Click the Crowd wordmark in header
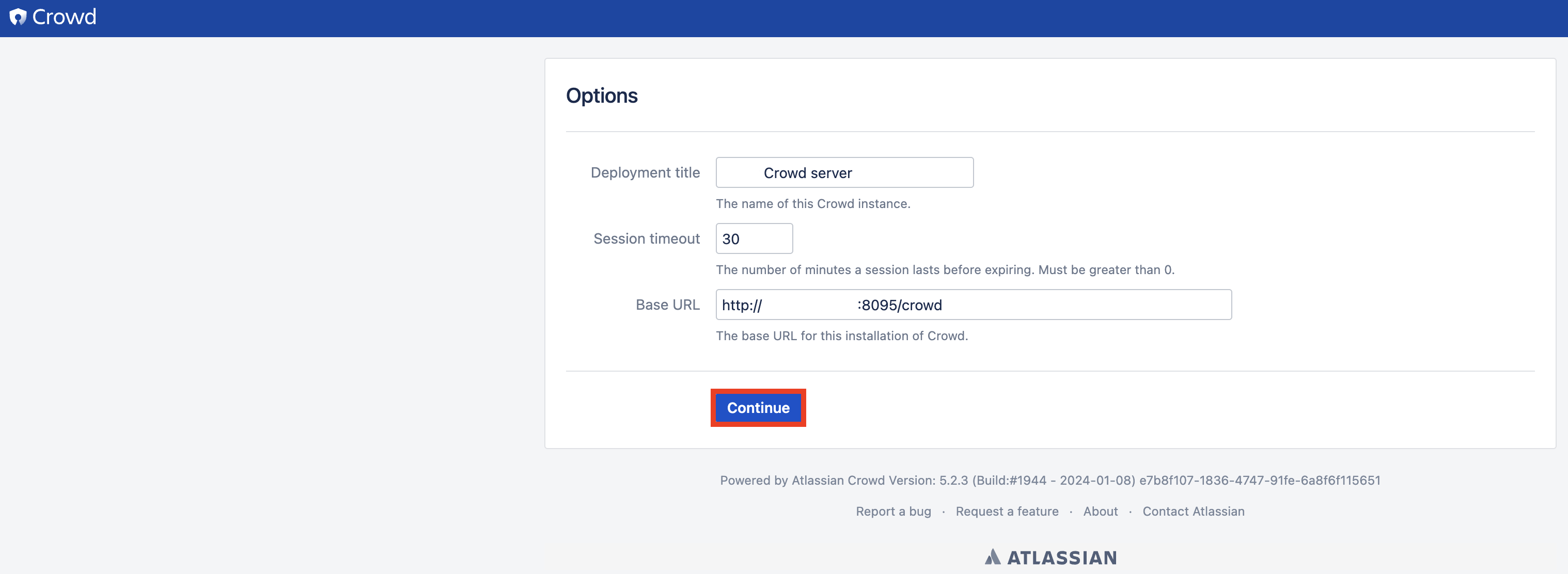This screenshot has height=574, width=1568. click(64, 17)
